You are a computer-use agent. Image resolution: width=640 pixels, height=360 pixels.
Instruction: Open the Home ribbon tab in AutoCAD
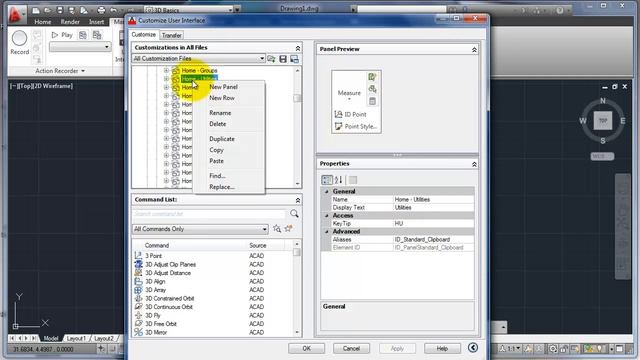42,22
